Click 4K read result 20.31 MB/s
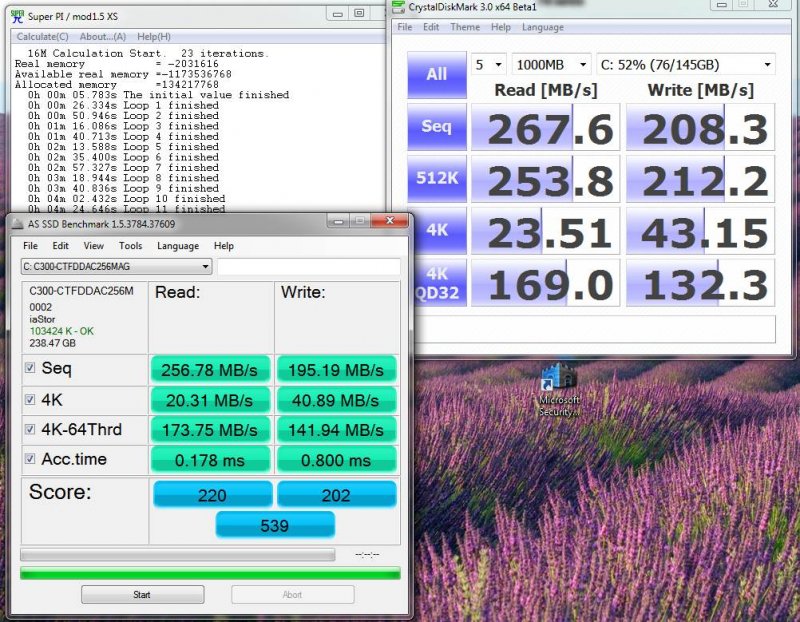Image resolution: width=800 pixels, height=622 pixels. point(210,400)
